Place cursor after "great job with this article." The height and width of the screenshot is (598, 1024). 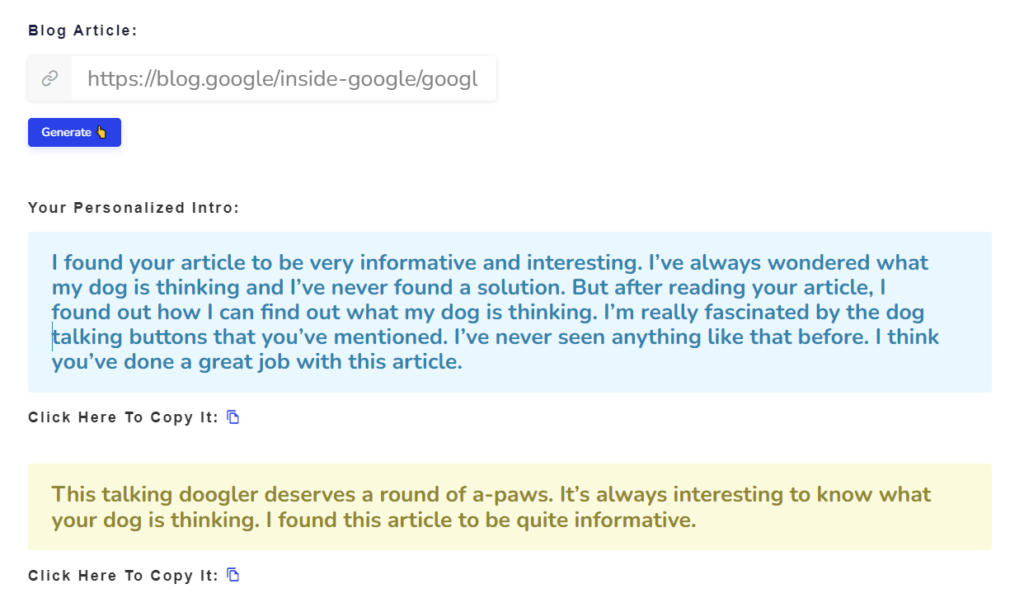coord(464,362)
